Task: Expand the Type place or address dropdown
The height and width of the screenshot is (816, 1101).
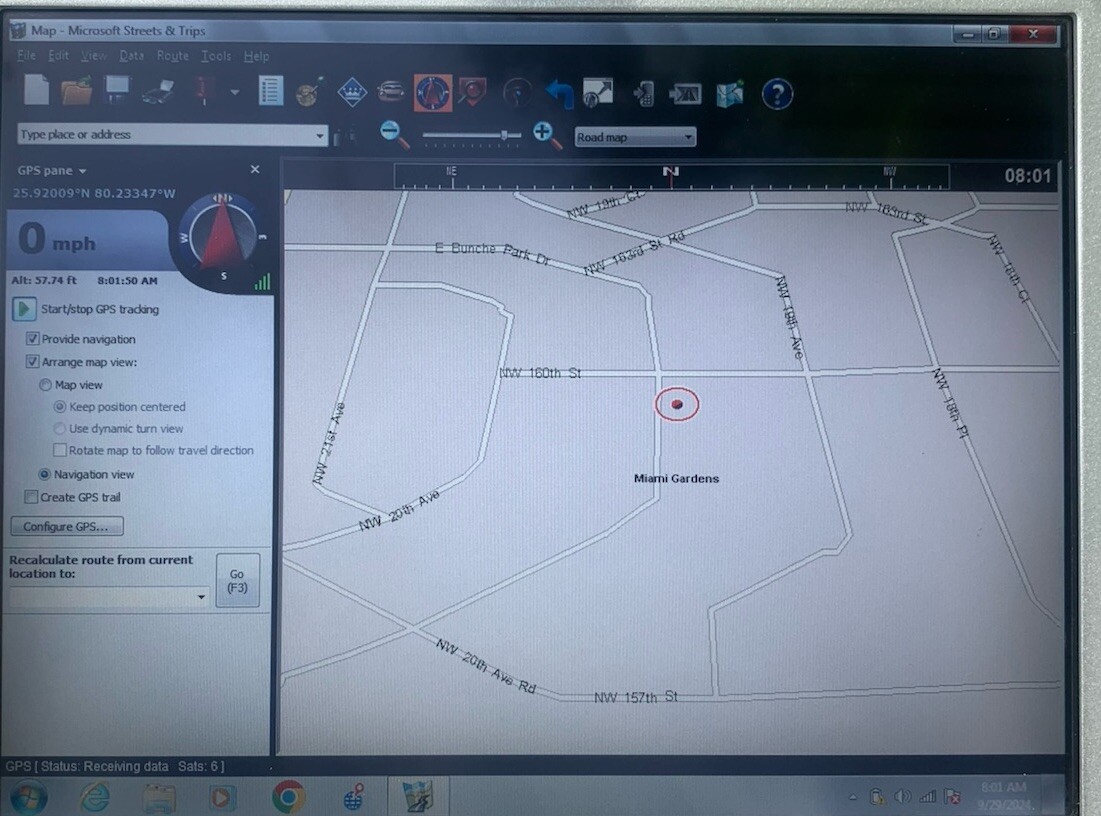Action: [x=320, y=135]
